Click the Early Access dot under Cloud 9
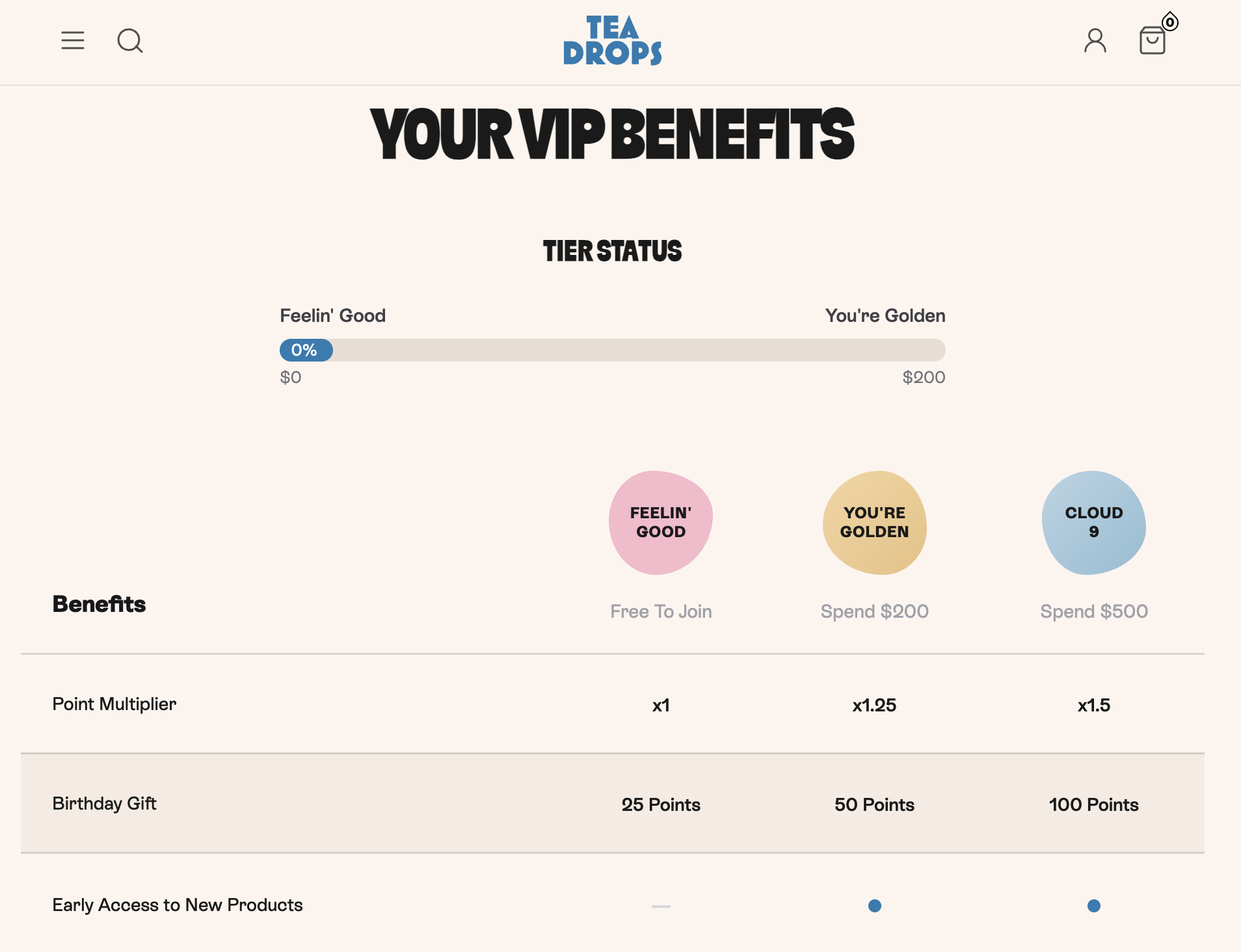This screenshot has width=1241, height=952. click(1094, 906)
